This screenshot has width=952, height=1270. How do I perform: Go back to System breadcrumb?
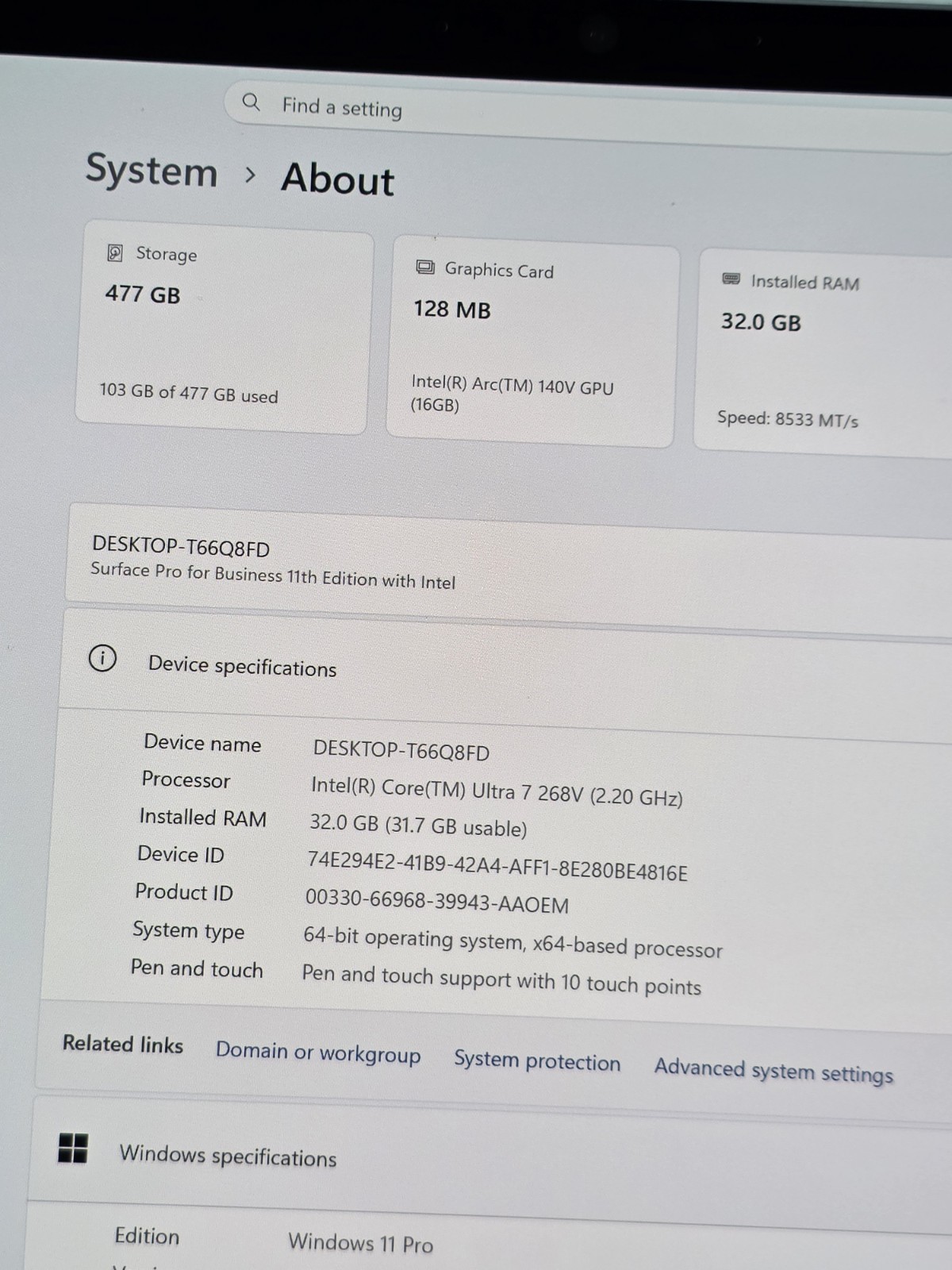tap(152, 171)
